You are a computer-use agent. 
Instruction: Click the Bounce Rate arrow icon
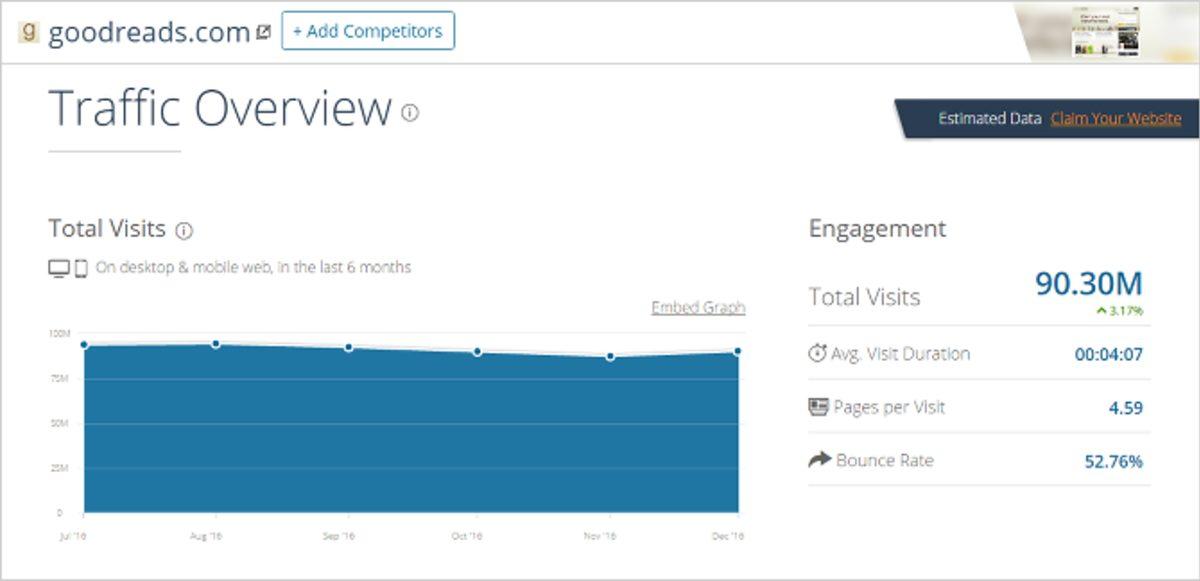click(x=819, y=460)
